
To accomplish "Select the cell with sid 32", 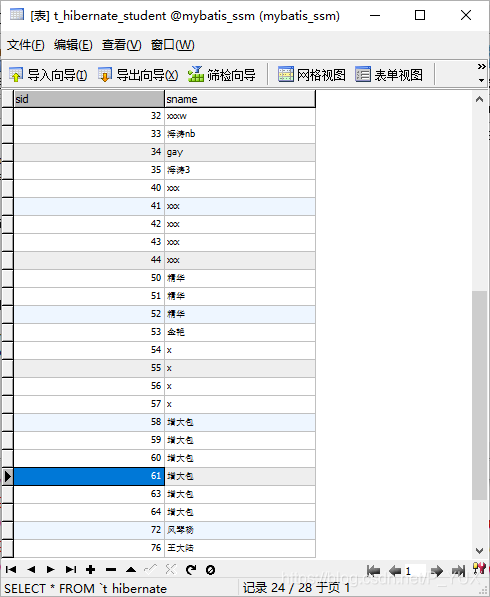I will point(89,116).
